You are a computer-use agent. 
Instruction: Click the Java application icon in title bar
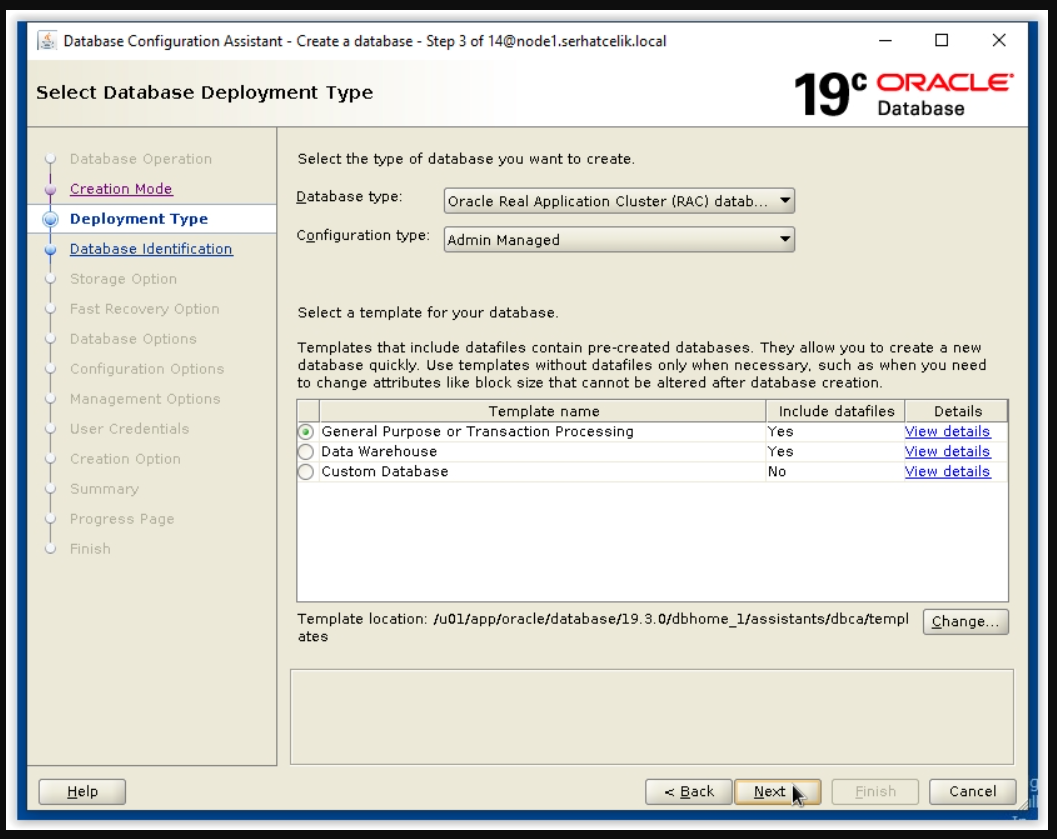(x=47, y=40)
